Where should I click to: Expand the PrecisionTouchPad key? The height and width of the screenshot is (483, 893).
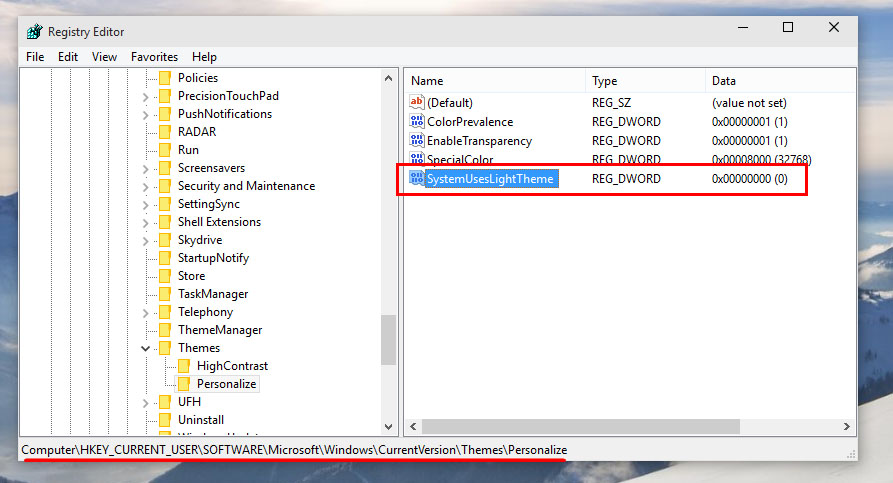pos(145,97)
